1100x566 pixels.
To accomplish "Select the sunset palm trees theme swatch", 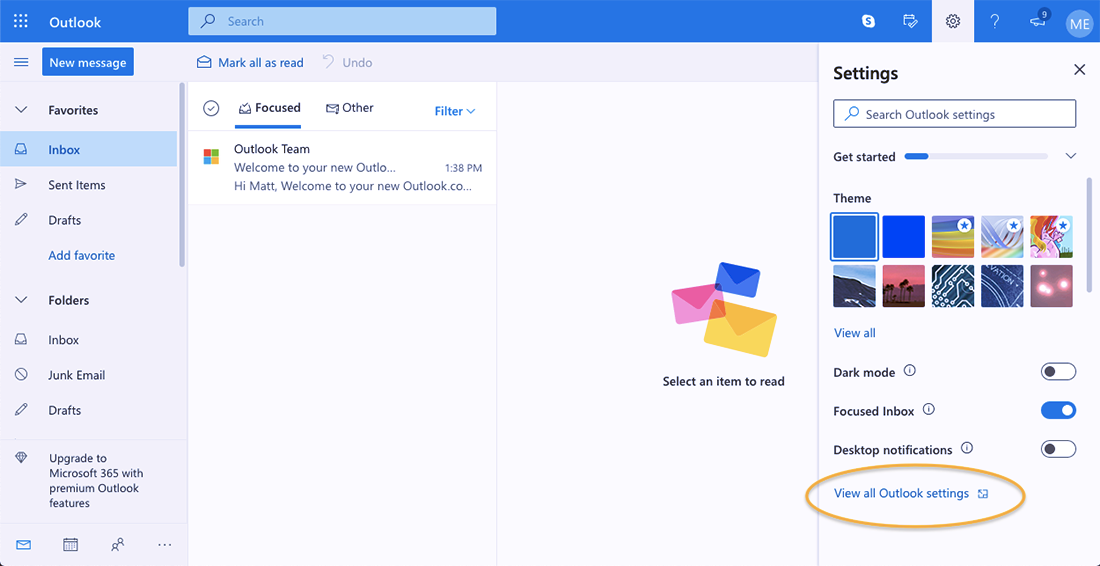I will pyautogui.click(x=903, y=286).
